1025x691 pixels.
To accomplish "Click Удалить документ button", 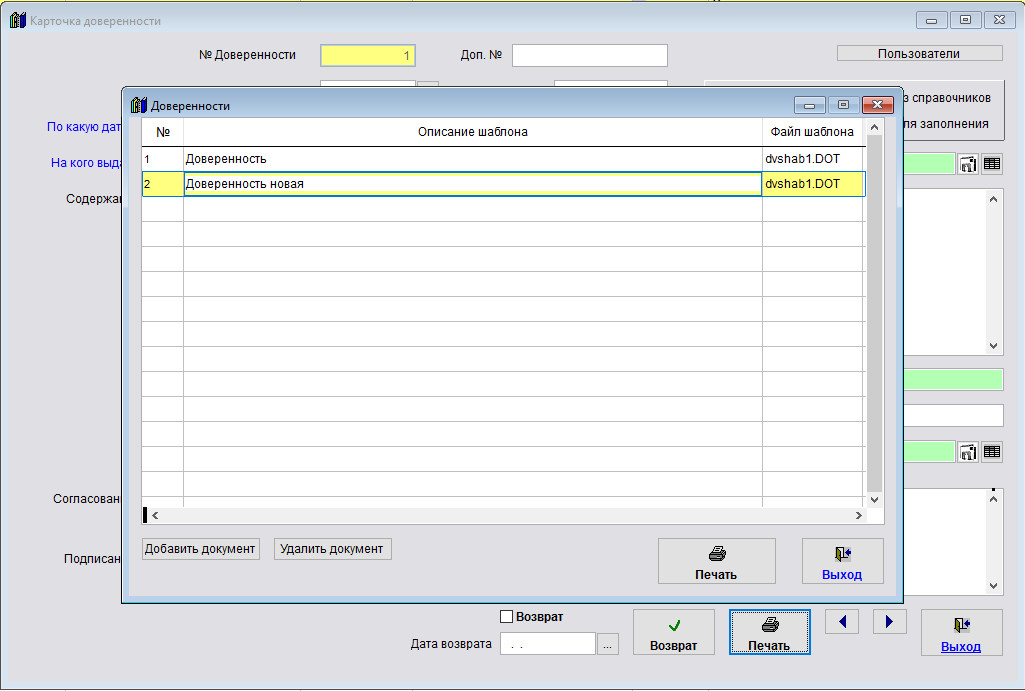I will click(x=332, y=549).
